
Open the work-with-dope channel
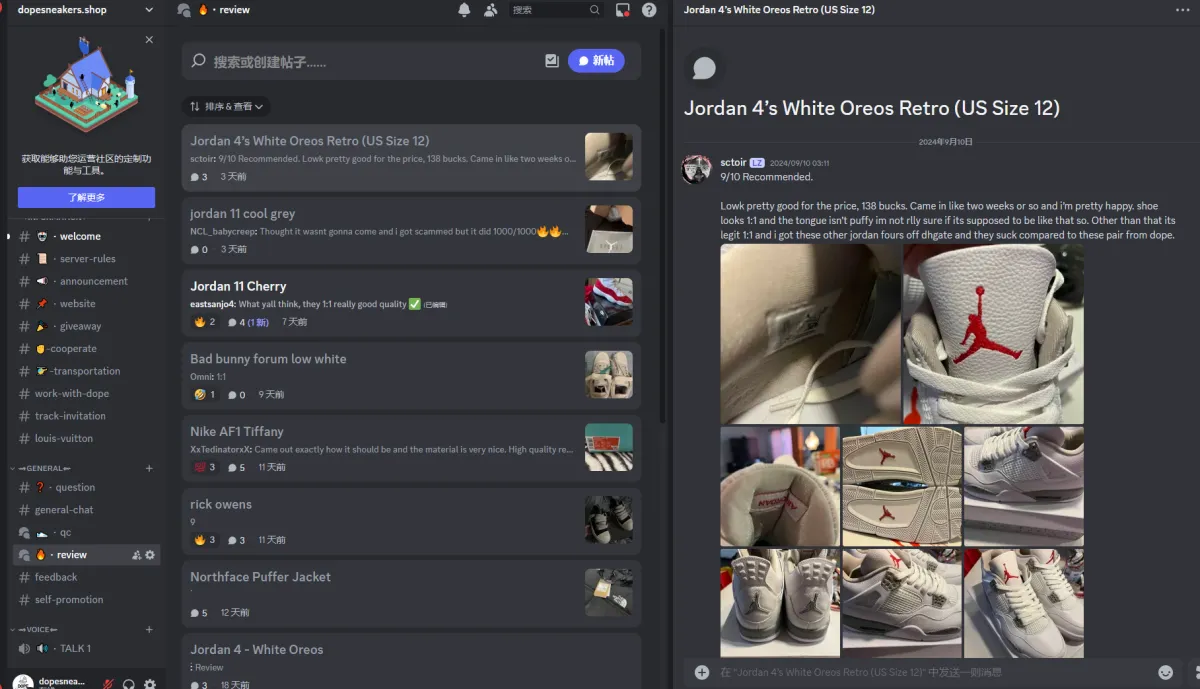(86, 394)
